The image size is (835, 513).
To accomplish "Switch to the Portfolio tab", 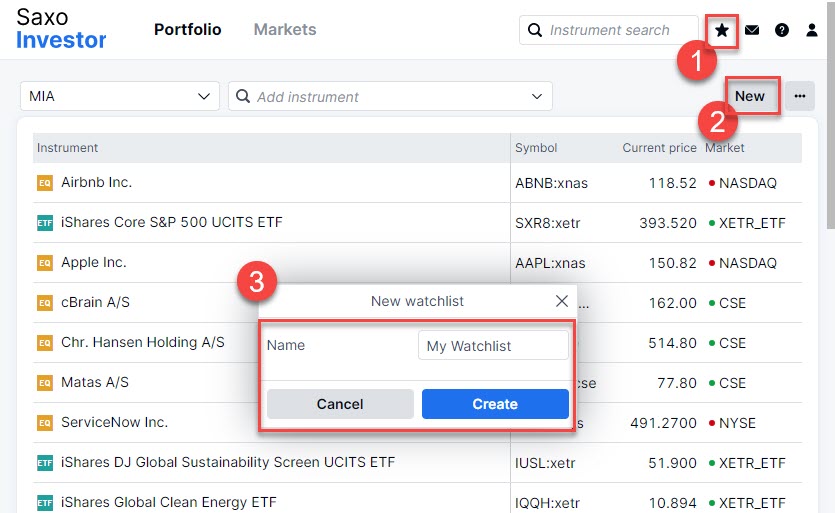I will (x=188, y=30).
